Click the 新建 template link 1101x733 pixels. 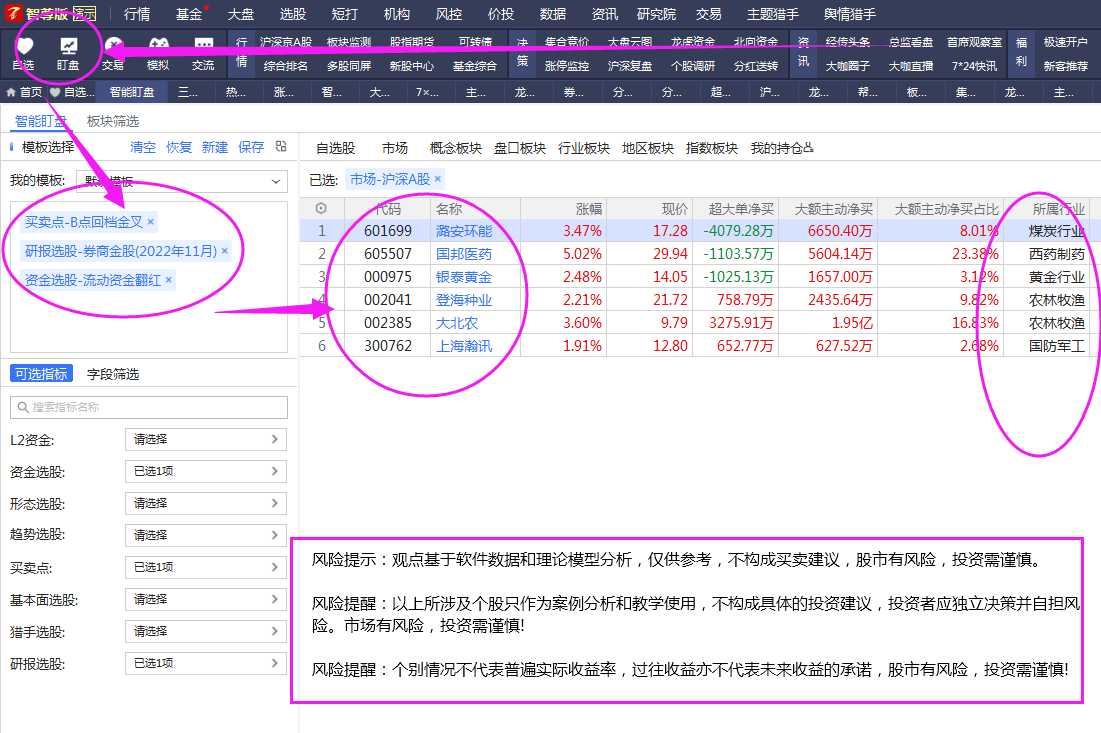(215, 147)
